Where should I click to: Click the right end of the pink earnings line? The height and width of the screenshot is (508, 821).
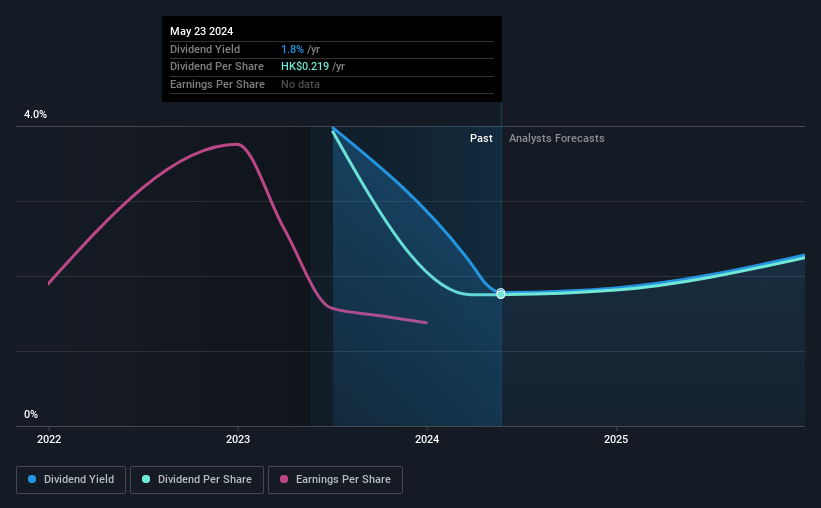[427, 322]
